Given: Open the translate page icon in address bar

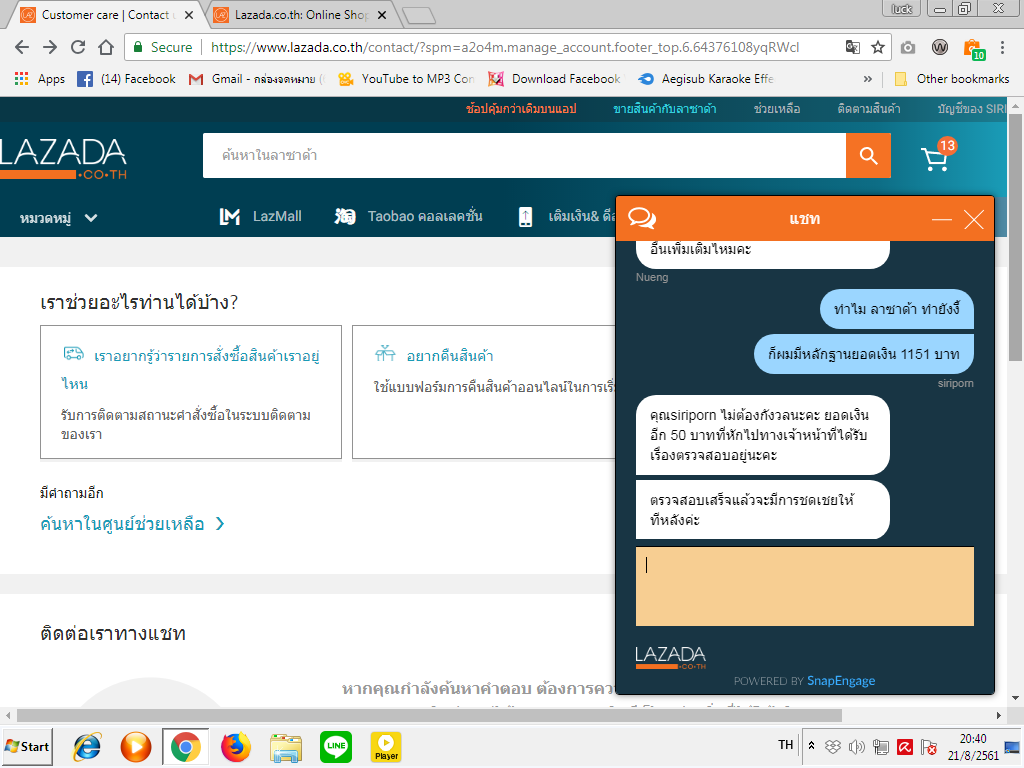Looking at the screenshot, I should click(x=853, y=47).
